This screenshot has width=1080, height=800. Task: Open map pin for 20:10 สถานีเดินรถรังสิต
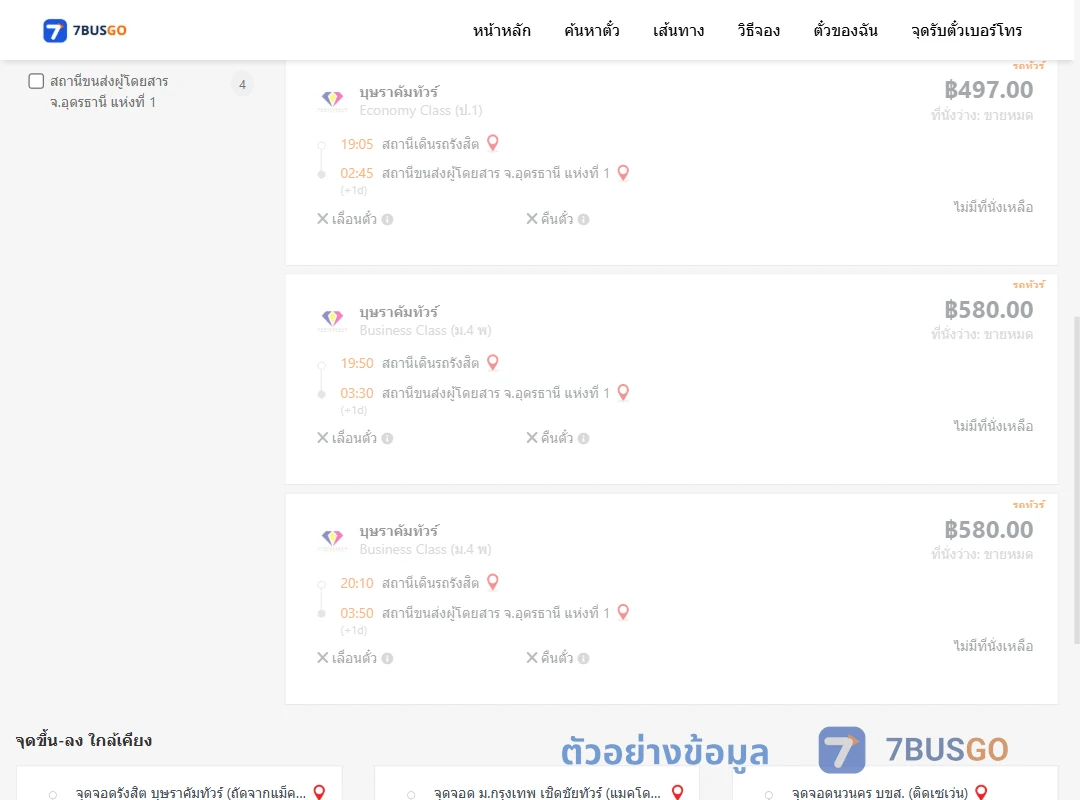492,582
